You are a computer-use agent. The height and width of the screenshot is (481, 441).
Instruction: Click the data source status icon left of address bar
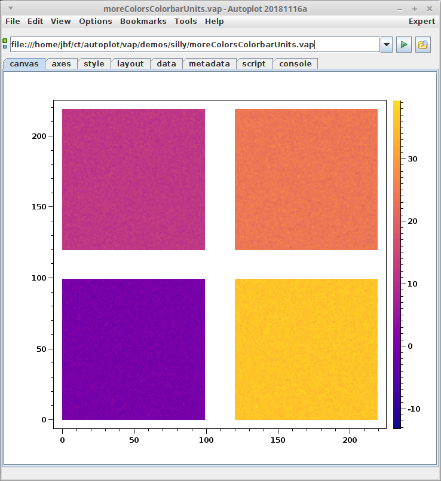(5, 44)
